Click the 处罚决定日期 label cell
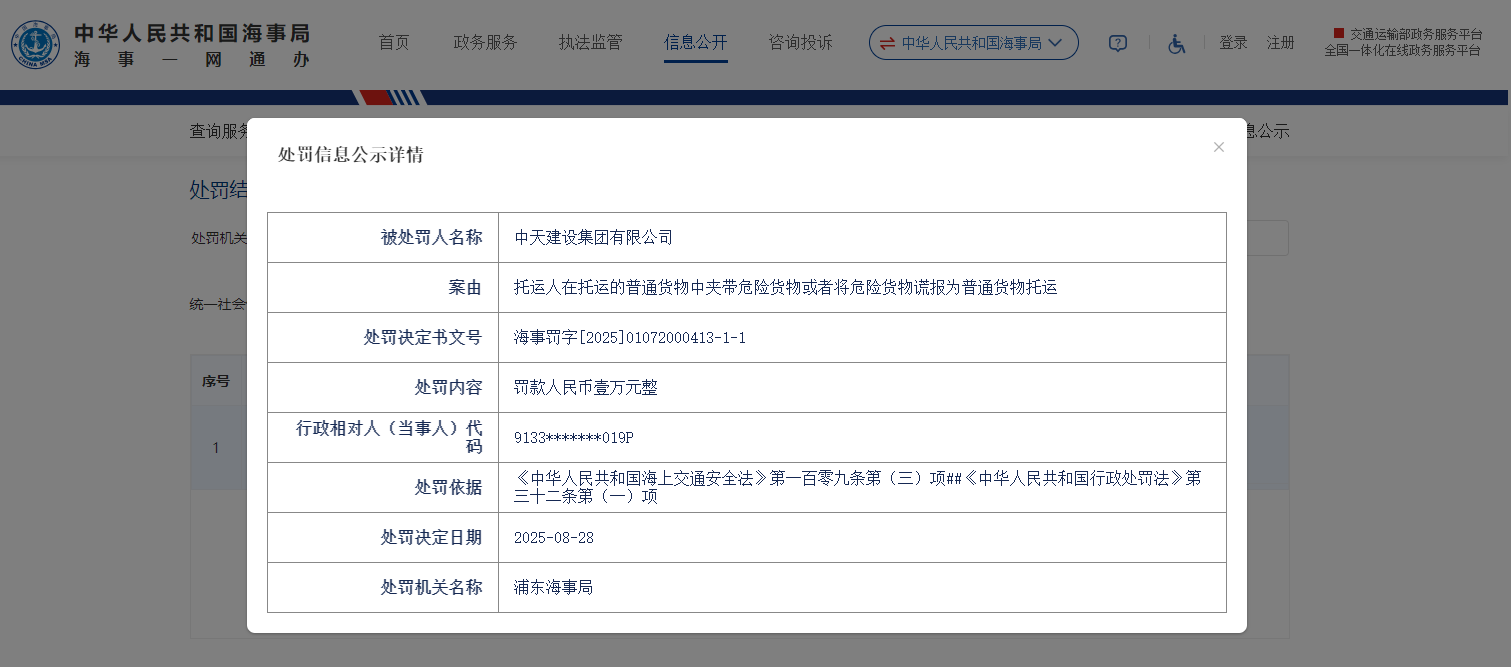The height and width of the screenshot is (667, 1511). 383,538
